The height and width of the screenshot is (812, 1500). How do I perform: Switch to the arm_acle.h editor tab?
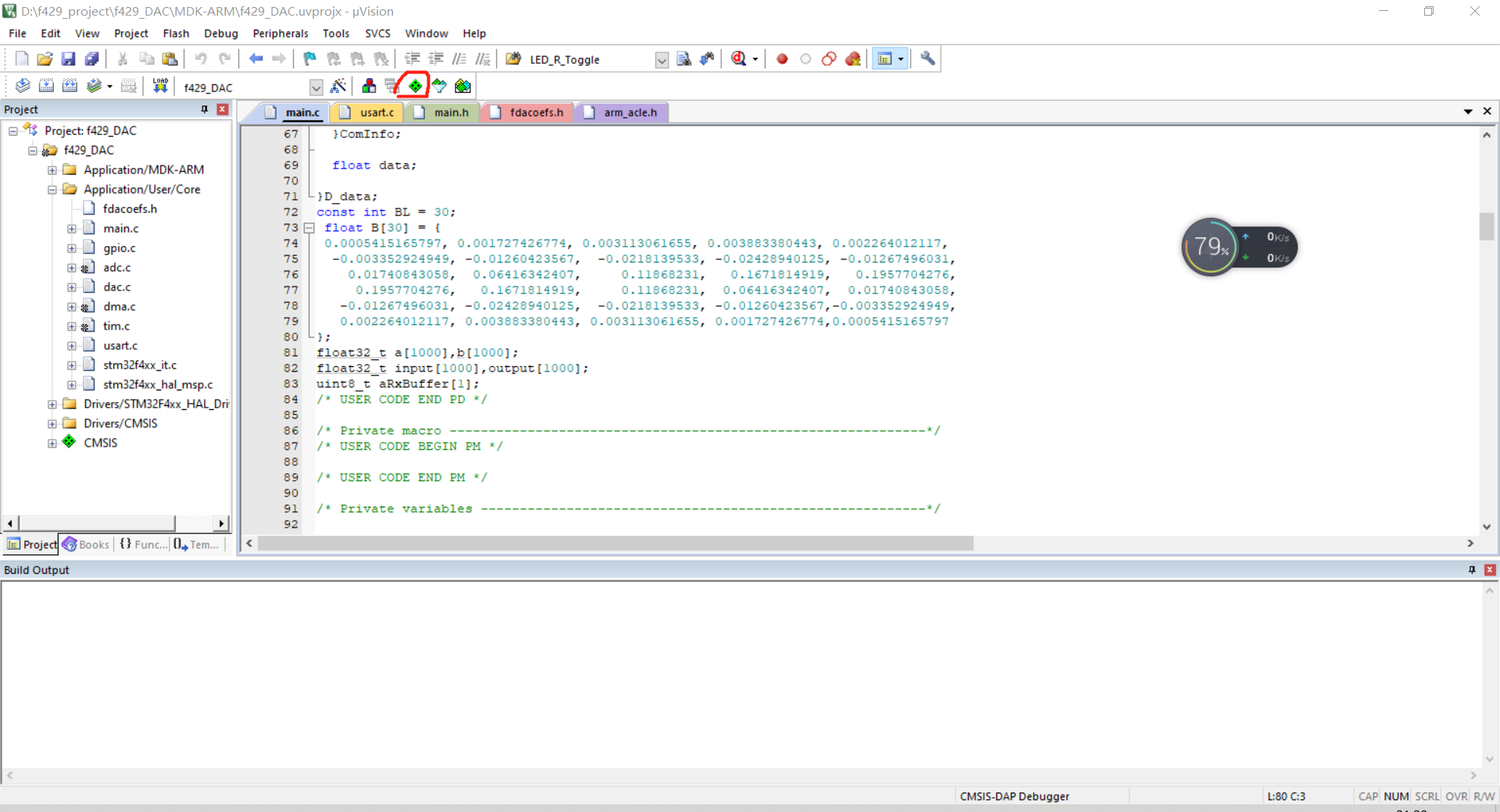pyautogui.click(x=622, y=112)
